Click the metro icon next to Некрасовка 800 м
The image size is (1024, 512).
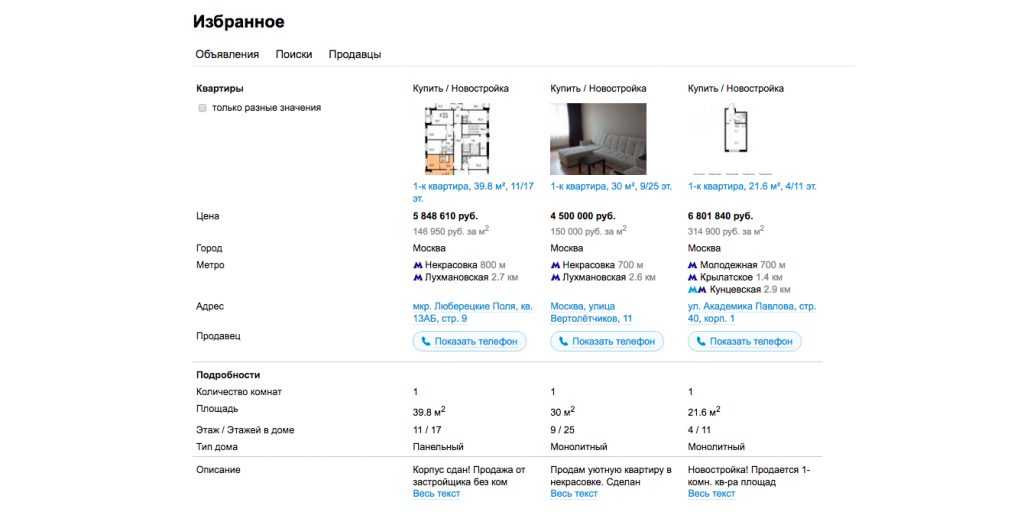pyautogui.click(x=418, y=265)
